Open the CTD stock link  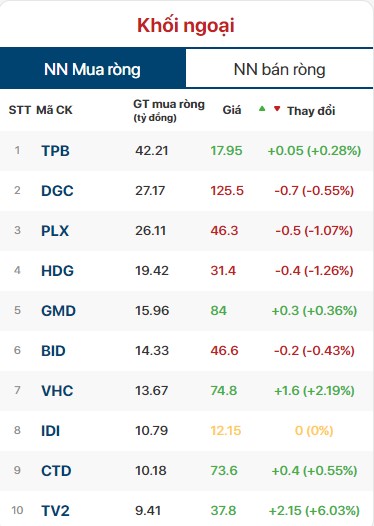[x=56, y=471]
